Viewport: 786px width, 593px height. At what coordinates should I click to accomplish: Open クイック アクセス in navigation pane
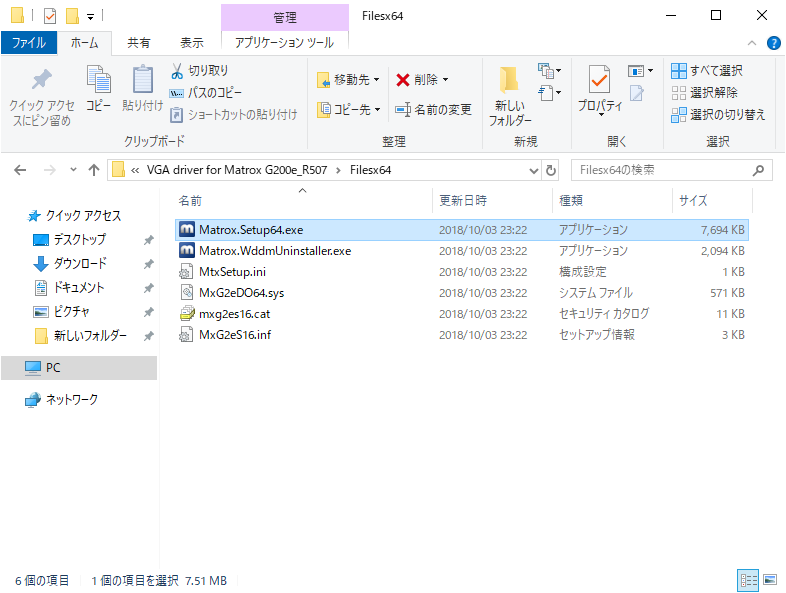pos(74,216)
